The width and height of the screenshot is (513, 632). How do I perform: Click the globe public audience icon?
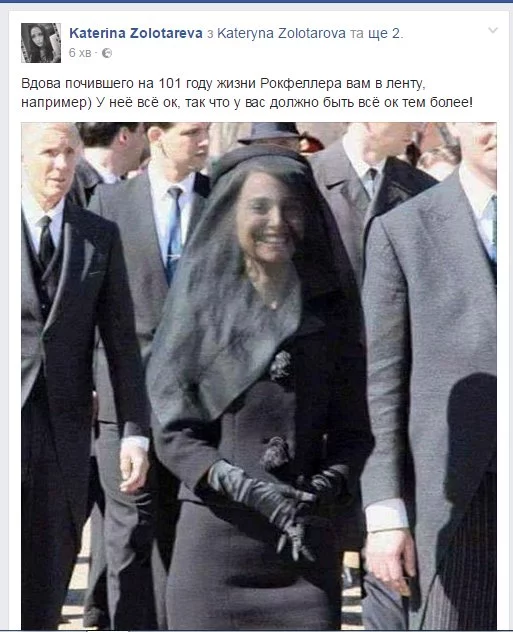coord(106,53)
